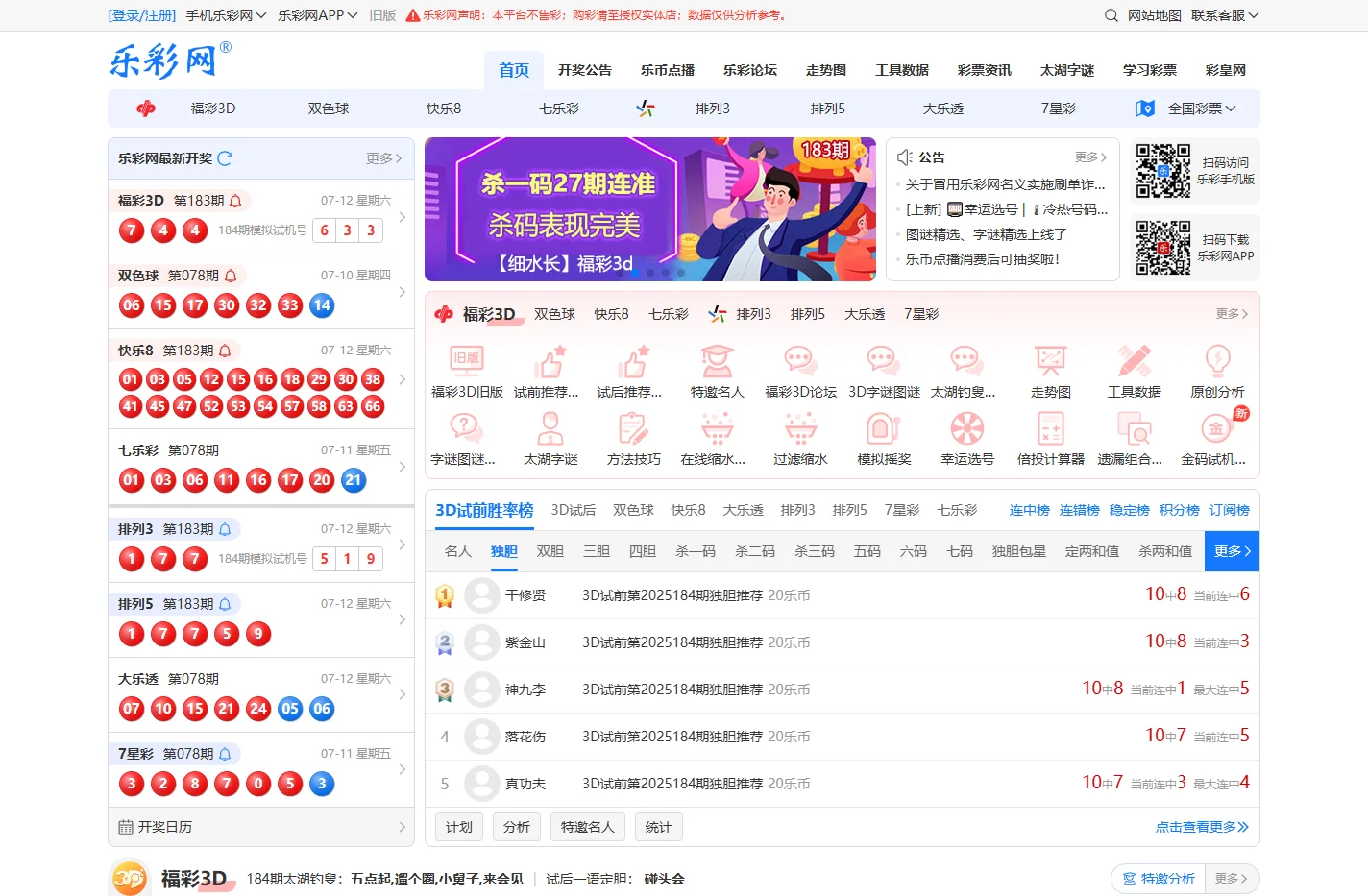Image resolution: width=1368 pixels, height=896 pixels.
Task: Open 干修贤 recommendation row
Action: pos(842,595)
